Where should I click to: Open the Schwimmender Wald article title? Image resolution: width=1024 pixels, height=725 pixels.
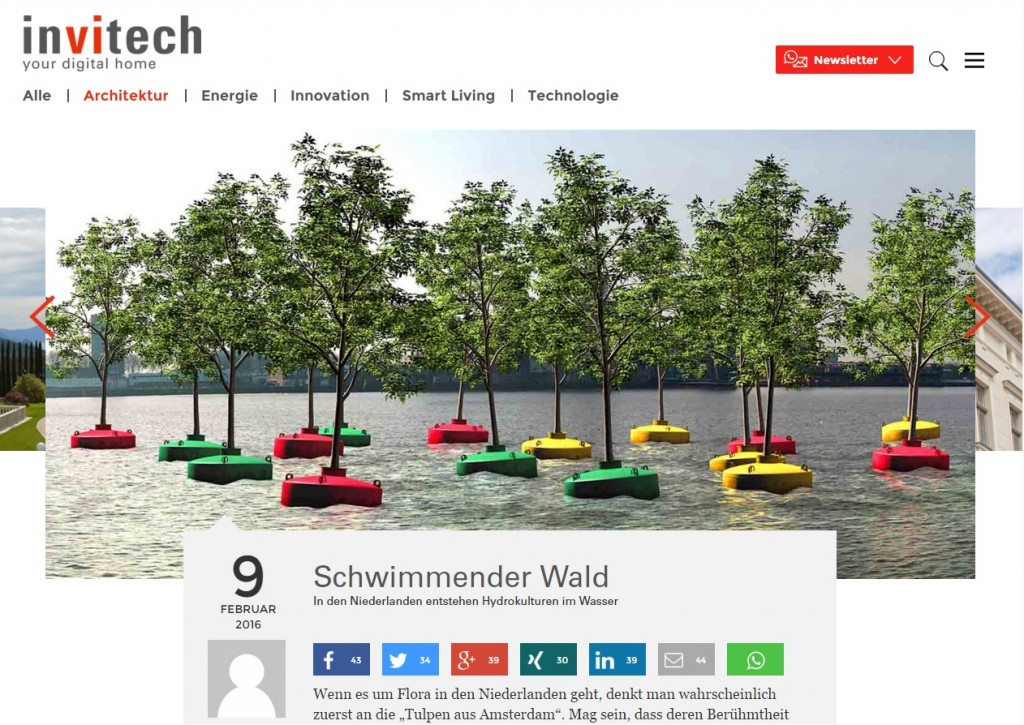(x=461, y=577)
